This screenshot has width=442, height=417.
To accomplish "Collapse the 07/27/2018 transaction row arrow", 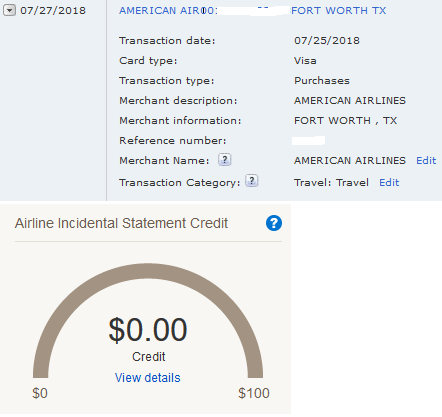I will pyautogui.click(x=9, y=11).
